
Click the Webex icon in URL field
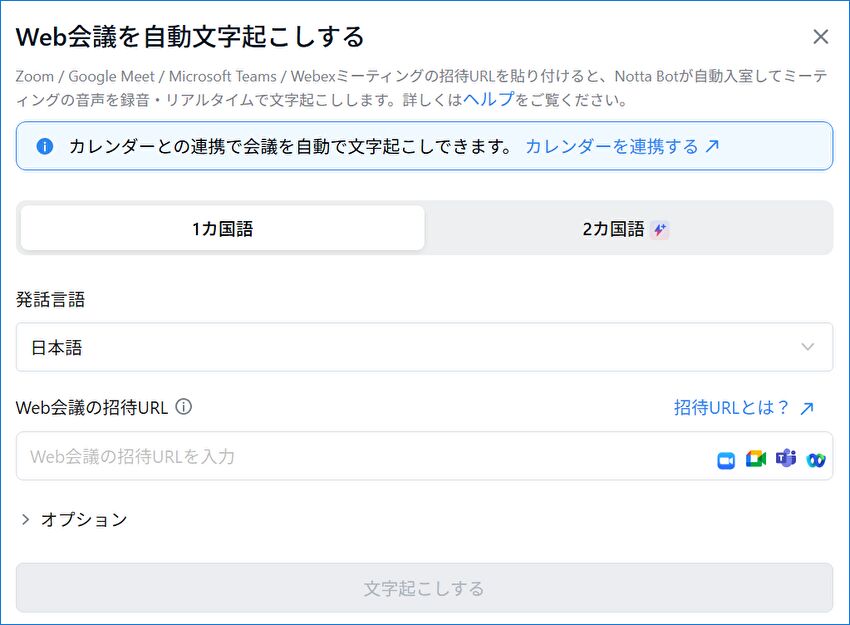(816, 460)
